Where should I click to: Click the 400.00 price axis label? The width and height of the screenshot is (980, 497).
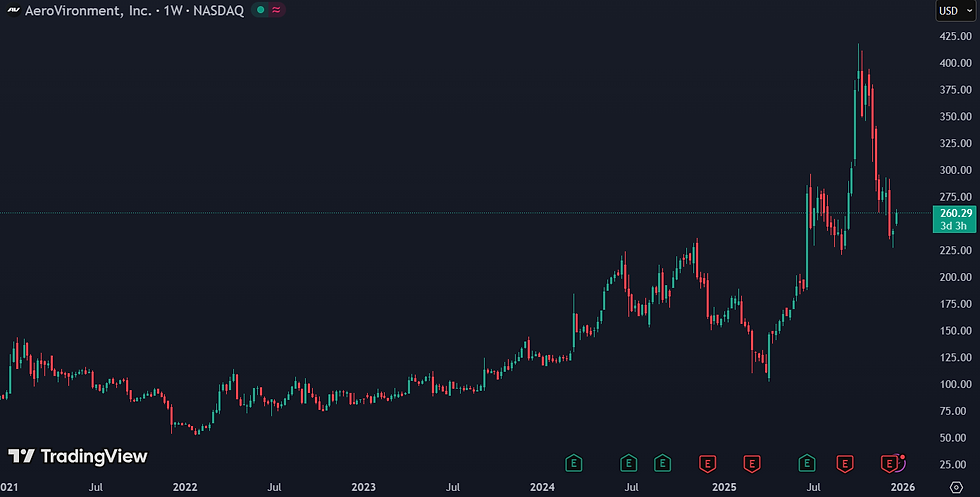click(956, 63)
